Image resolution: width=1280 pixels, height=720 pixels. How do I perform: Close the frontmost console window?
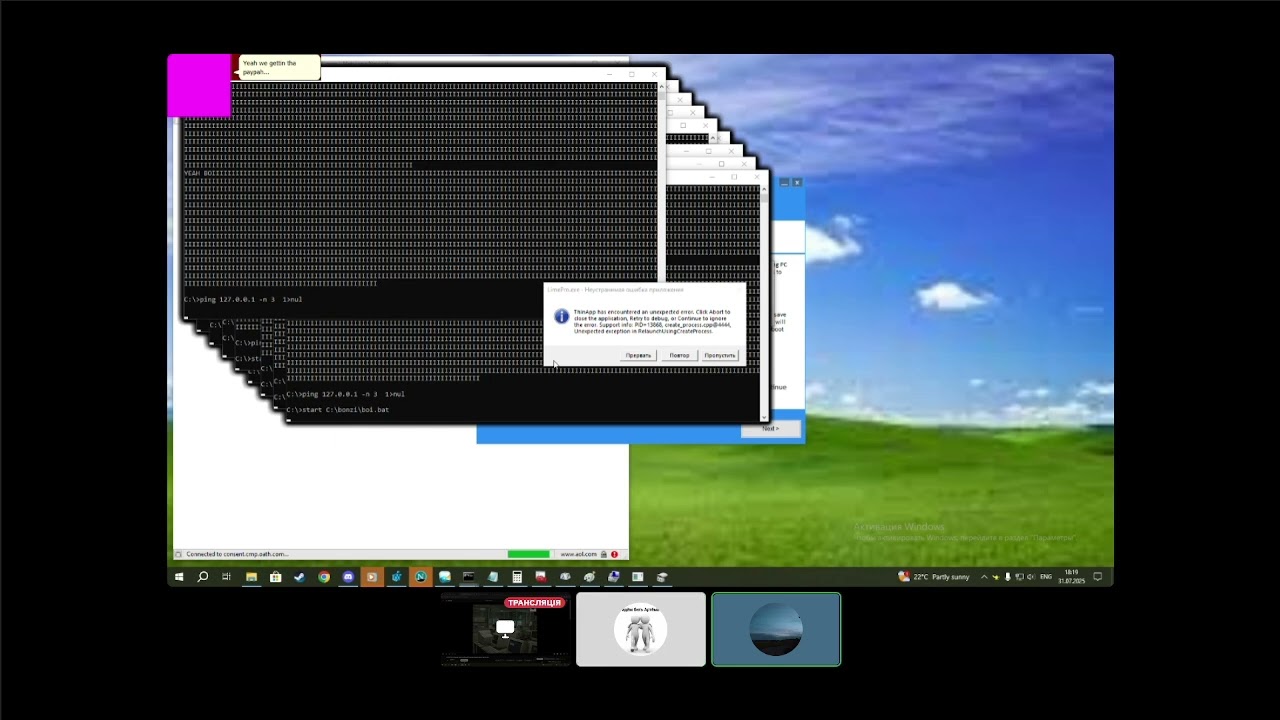point(655,74)
